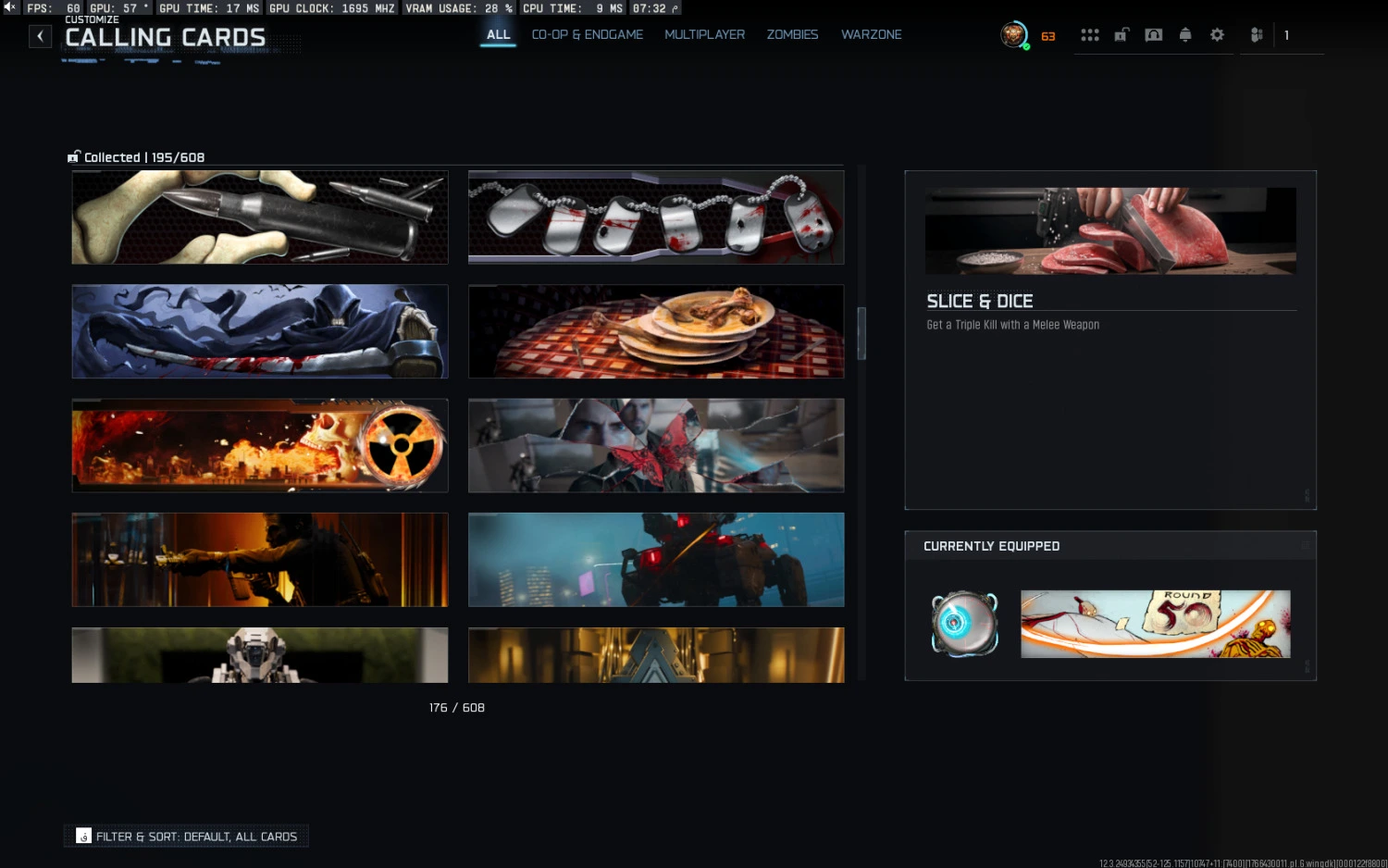Open the unlock tokens padlock icon
Screen dimensions: 1388x868
point(1122,35)
